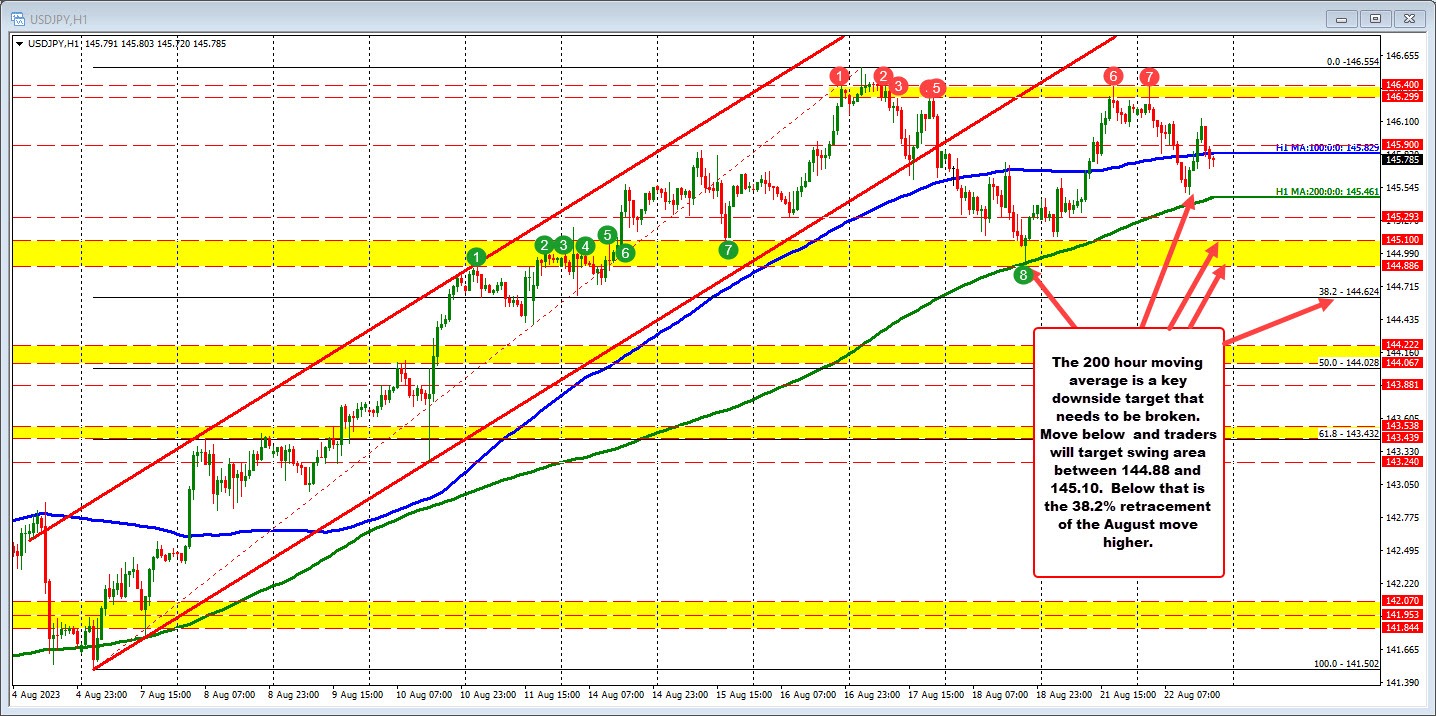Image resolution: width=1436 pixels, height=716 pixels.
Task: Restore down the USDJPY chart window
Action: (1376, 17)
